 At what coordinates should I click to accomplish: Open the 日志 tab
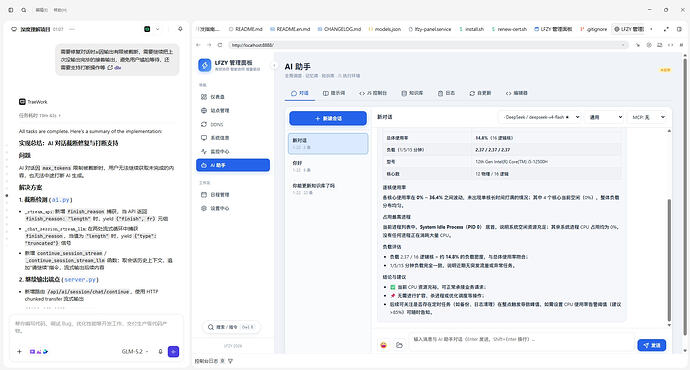[x=446, y=93]
